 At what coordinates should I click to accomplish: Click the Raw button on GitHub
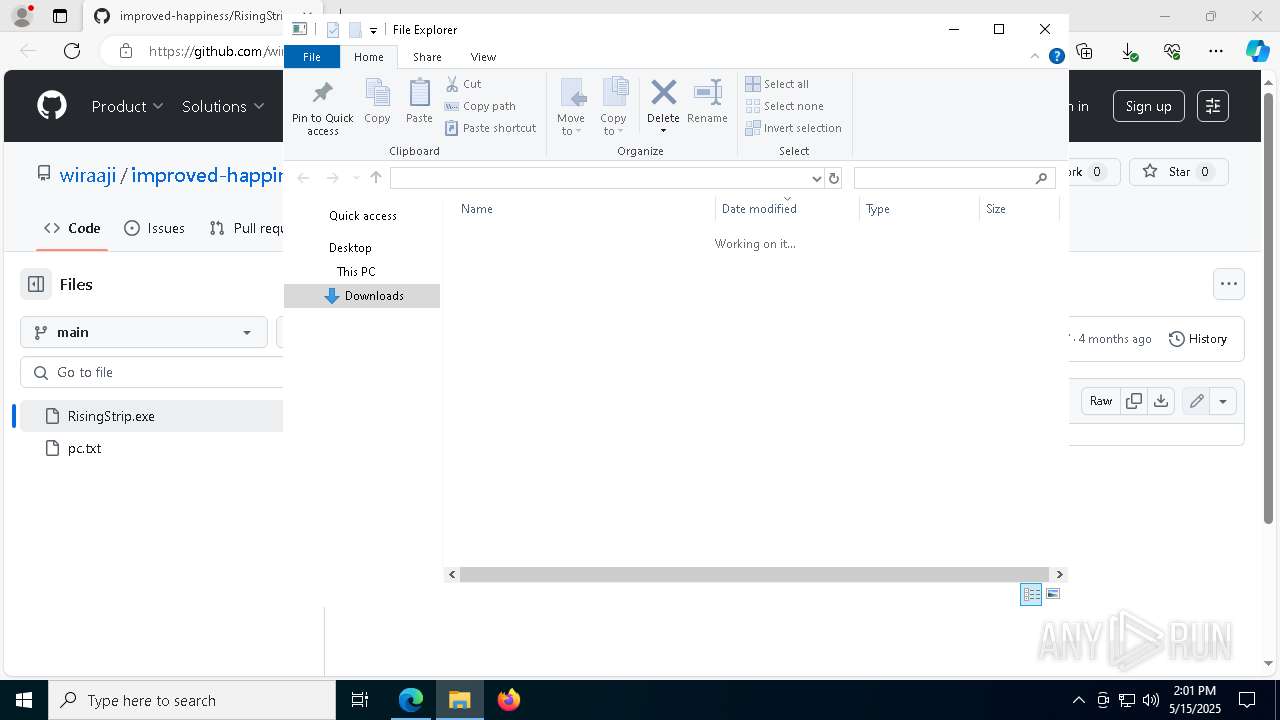pyautogui.click(x=1101, y=401)
